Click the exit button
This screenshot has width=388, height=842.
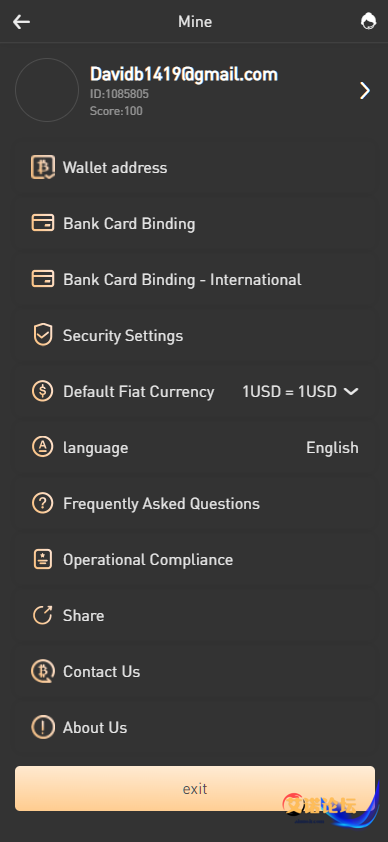194,788
